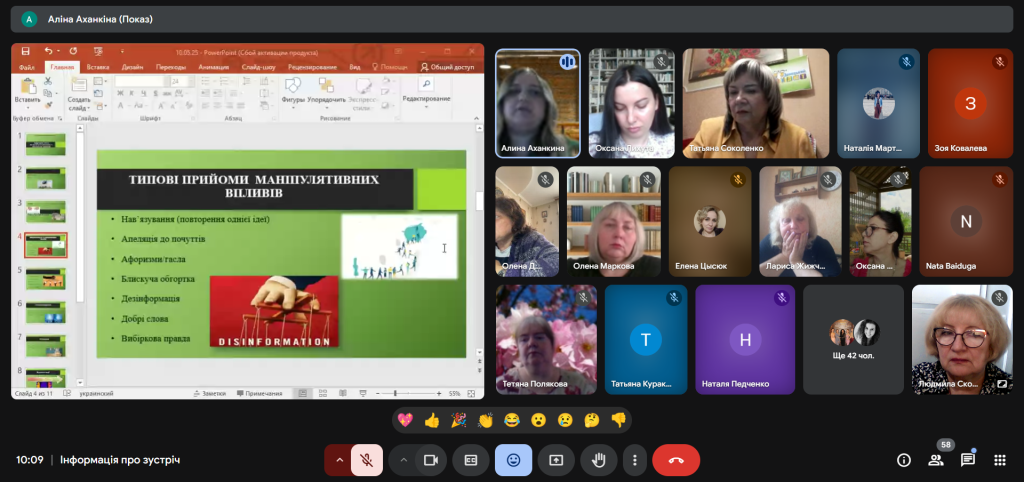Viewport: 1024px width, 482px height.
Task: Toggle italic (К) formatting
Action: 130,93
